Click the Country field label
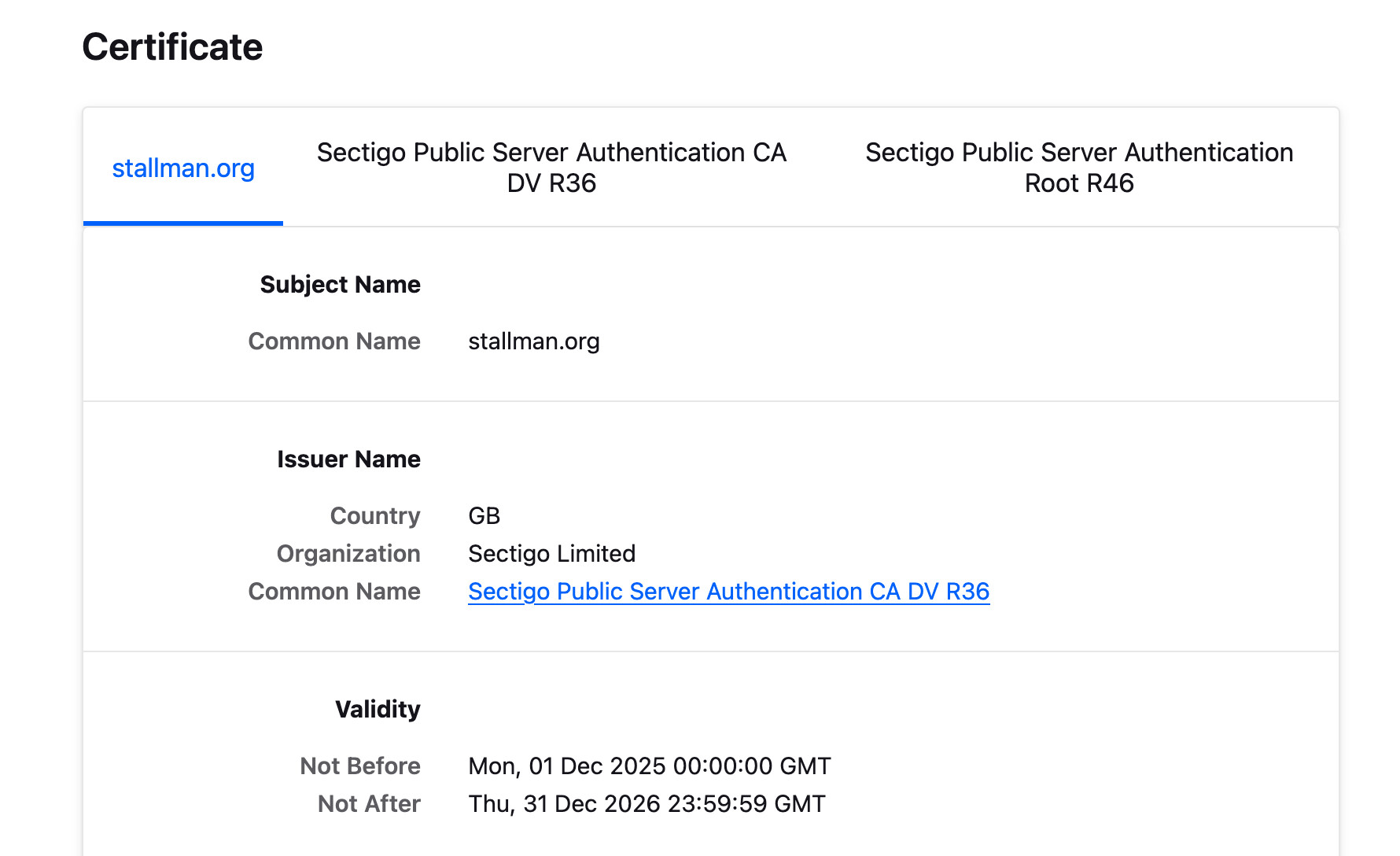The image size is (1400, 856). (x=375, y=515)
